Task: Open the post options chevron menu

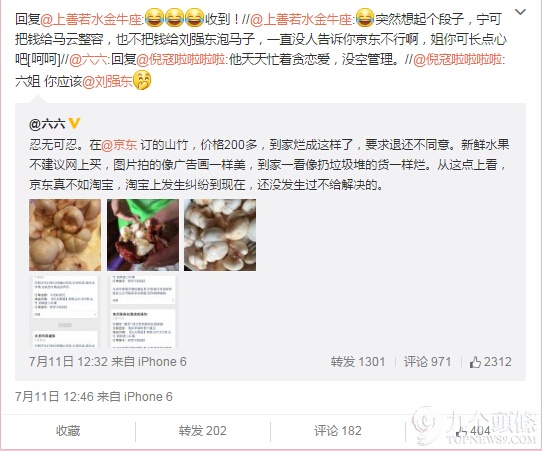Action: point(520,12)
